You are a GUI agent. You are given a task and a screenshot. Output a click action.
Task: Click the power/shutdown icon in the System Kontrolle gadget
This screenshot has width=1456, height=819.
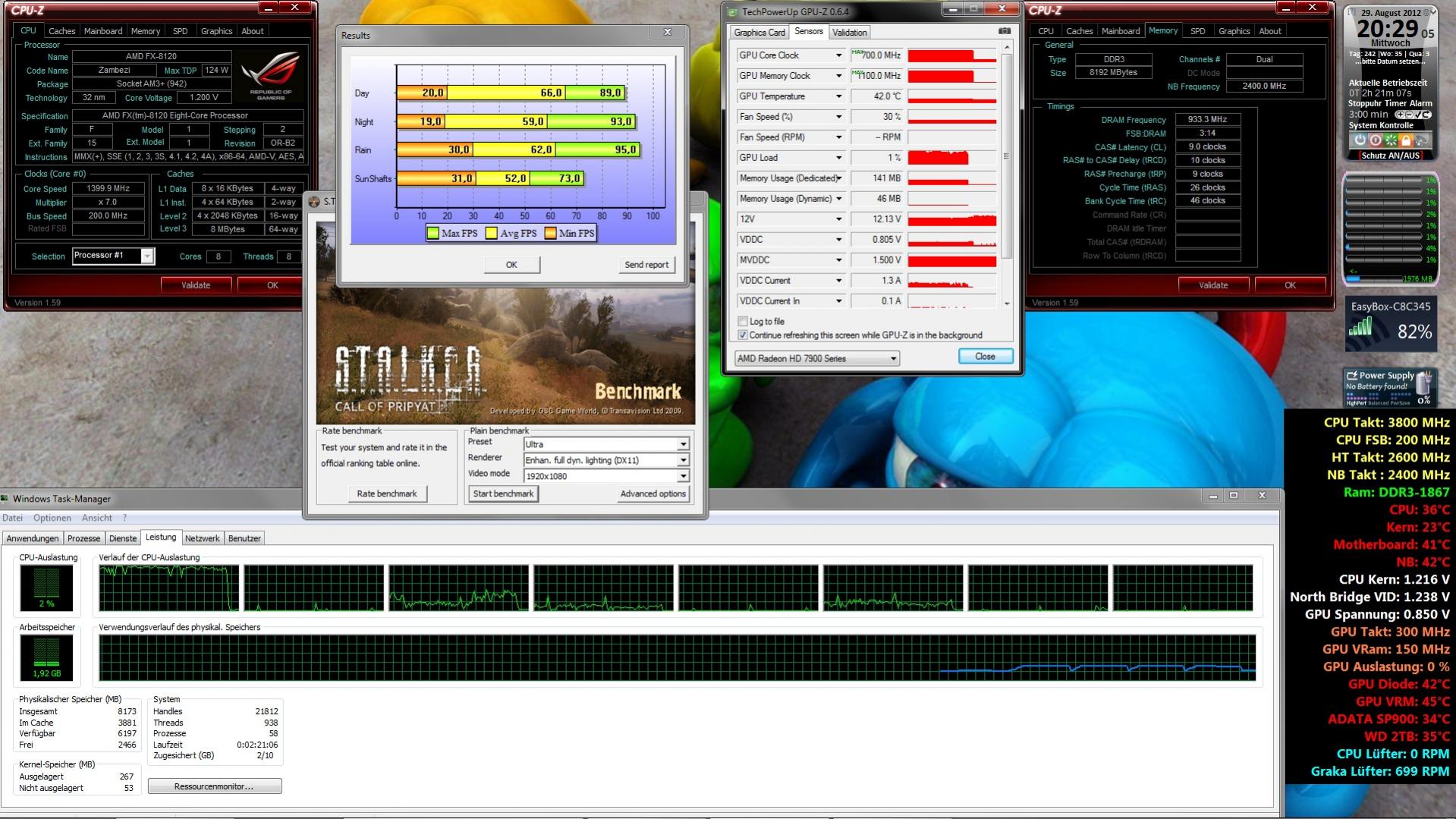1360,140
